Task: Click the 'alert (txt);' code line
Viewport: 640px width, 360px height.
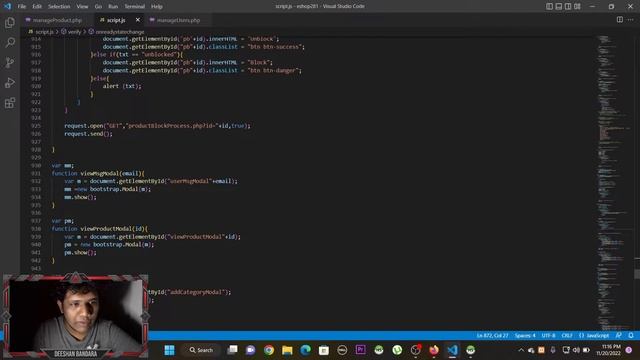Action: pos(122,86)
